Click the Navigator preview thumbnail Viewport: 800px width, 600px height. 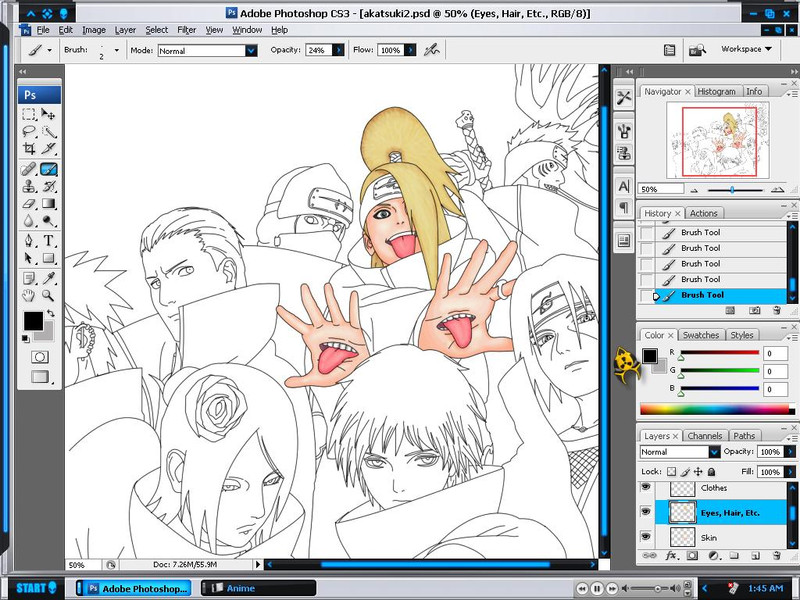718,140
